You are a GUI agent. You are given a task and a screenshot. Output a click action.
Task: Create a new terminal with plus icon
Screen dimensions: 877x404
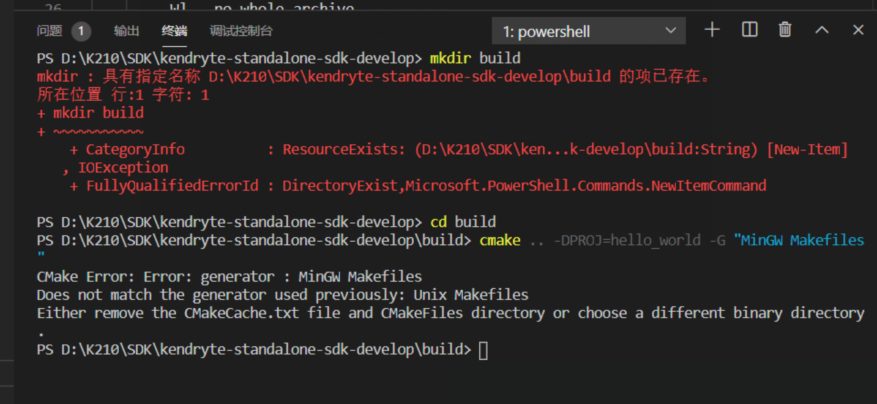point(711,30)
